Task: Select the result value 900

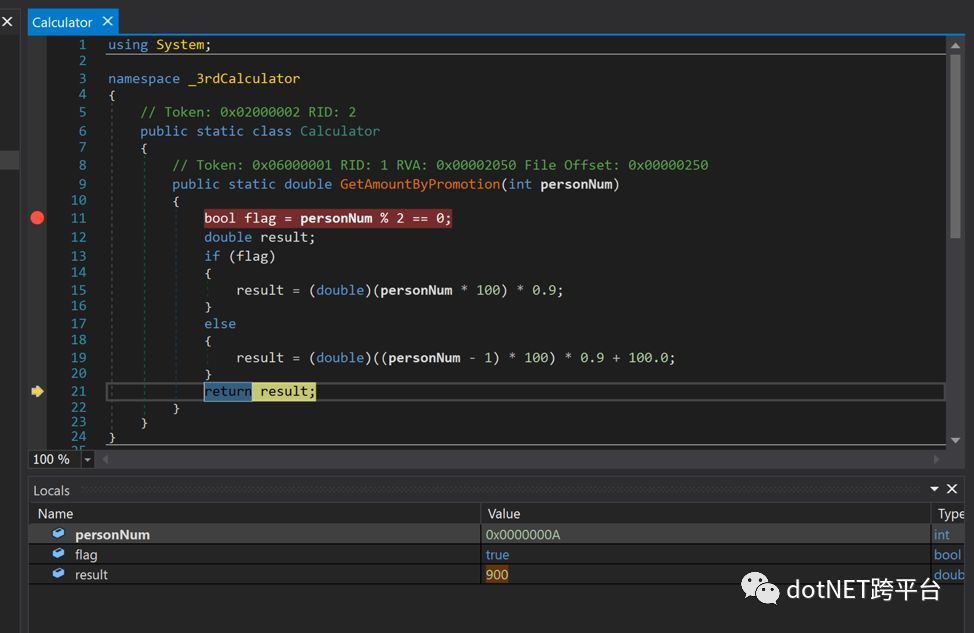Action: [497, 575]
